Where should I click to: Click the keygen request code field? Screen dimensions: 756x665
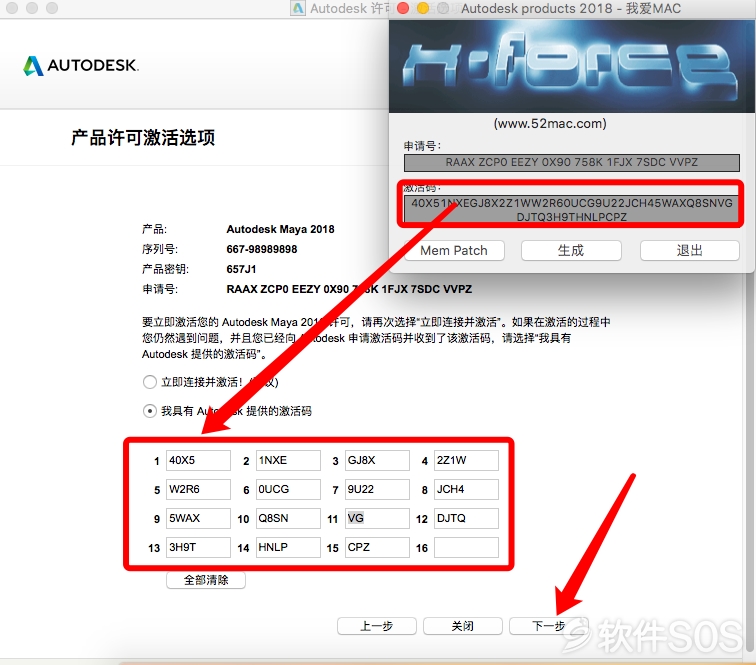[572, 163]
